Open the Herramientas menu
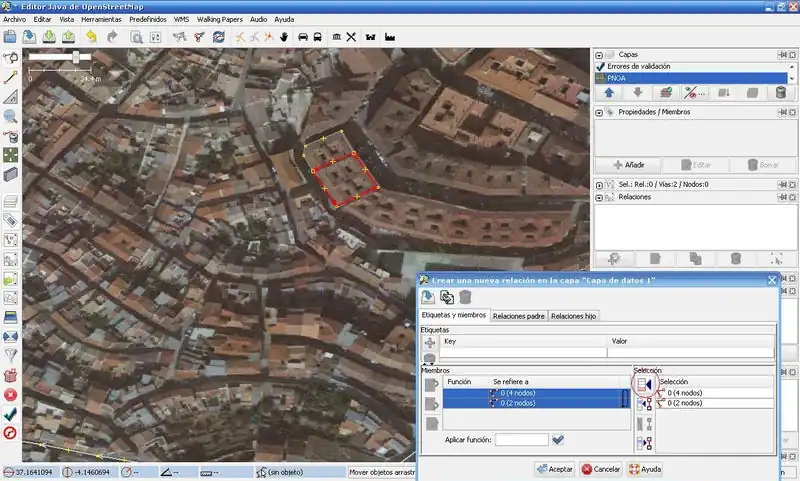Image resolution: width=800 pixels, height=481 pixels. [103, 19]
